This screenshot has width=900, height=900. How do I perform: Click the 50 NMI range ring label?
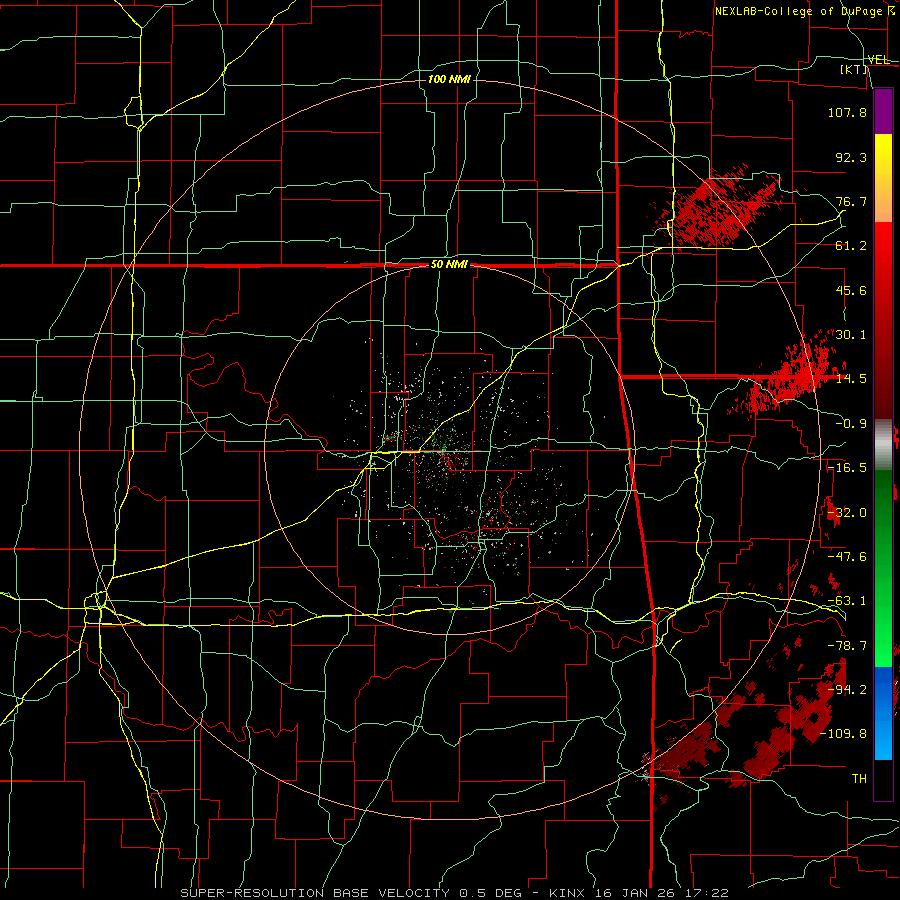(x=449, y=265)
